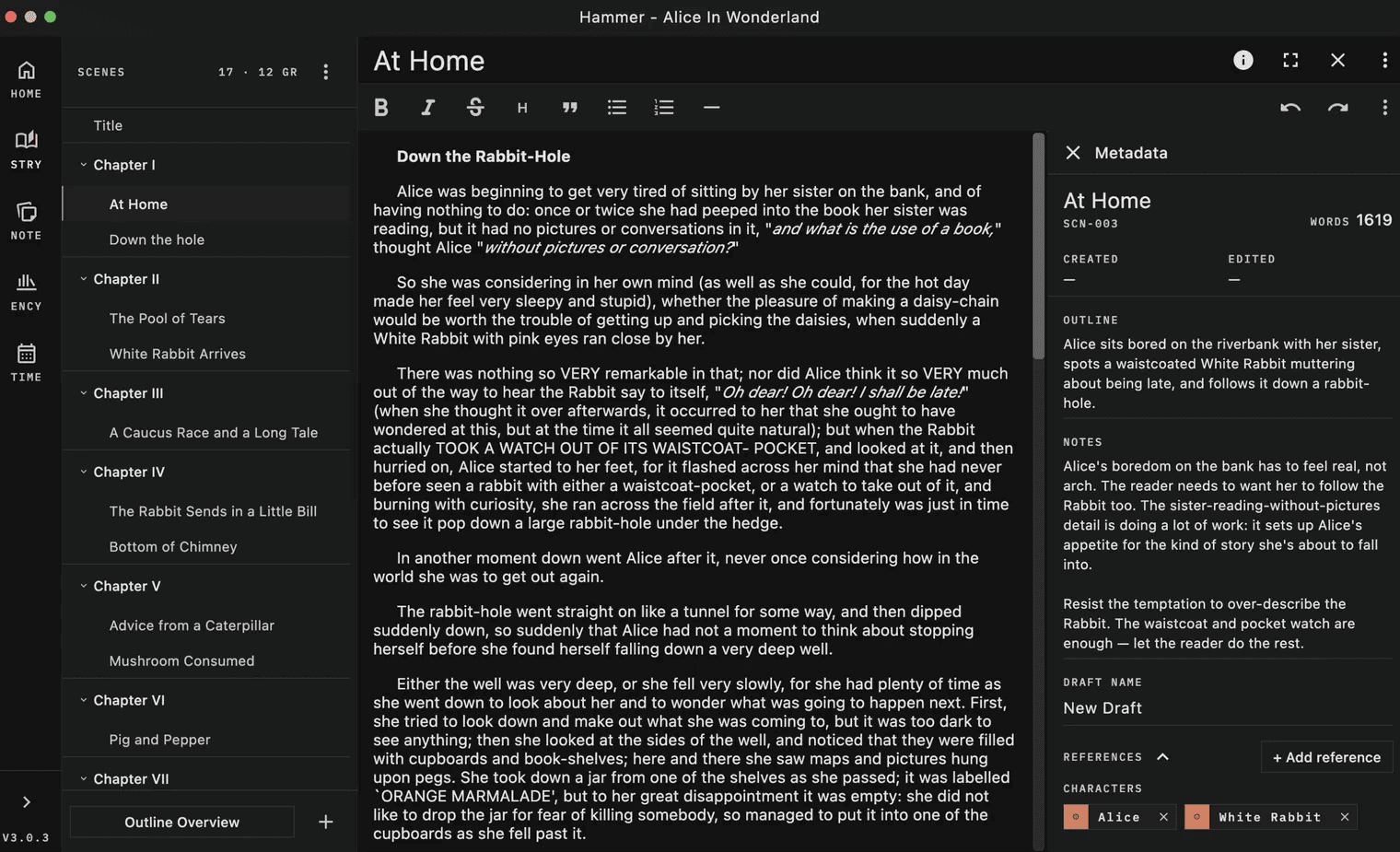Click the Notes text in Metadata
Screen dimensions: 1400x852
point(1225,554)
